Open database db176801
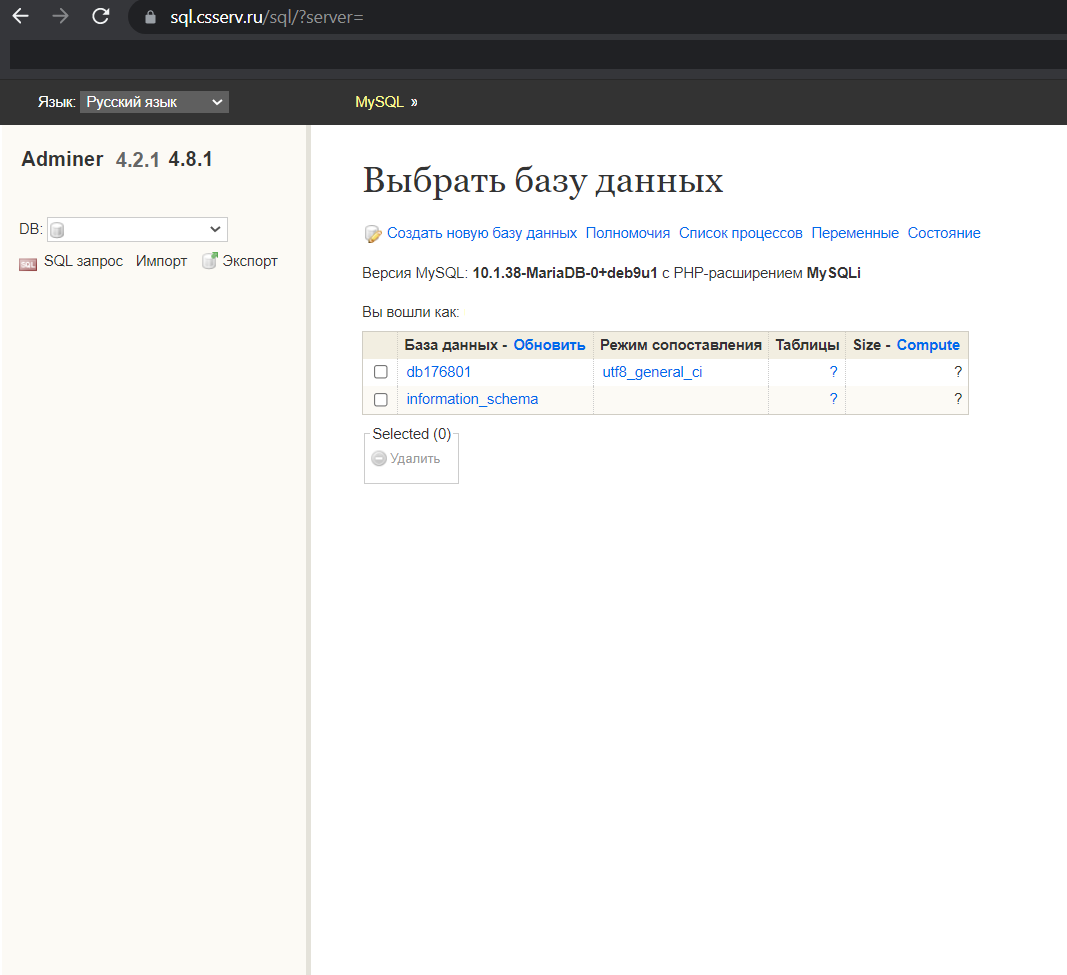Viewport: 1067px width, 975px height. click(x=438, y=372)
